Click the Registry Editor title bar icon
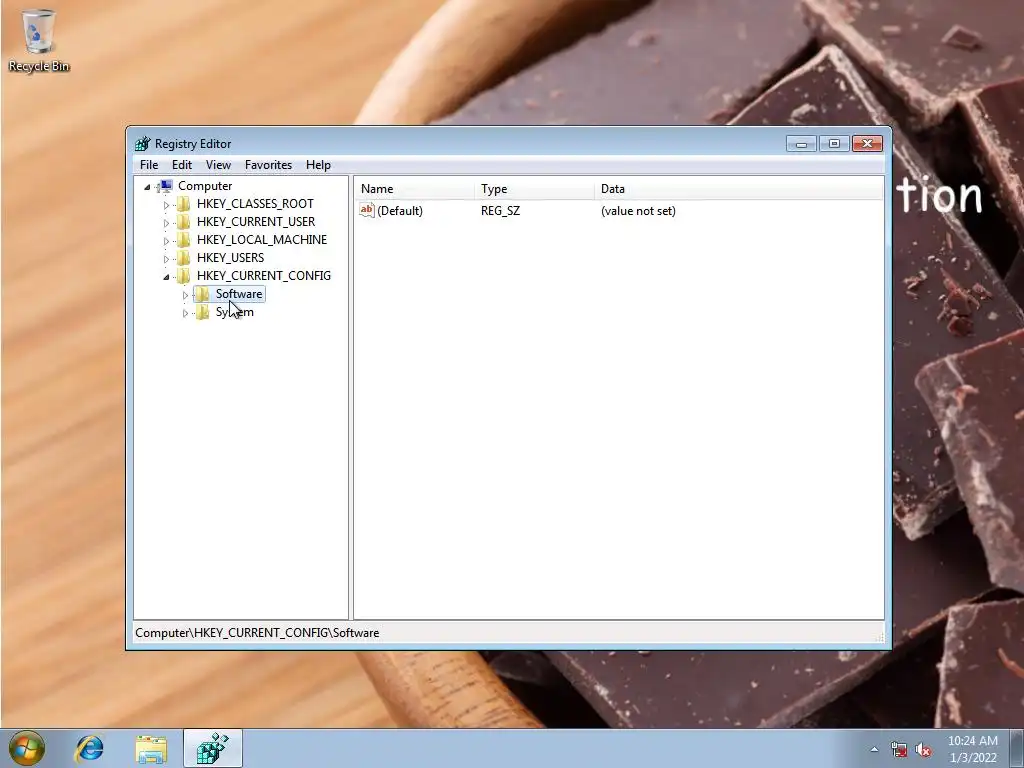The width and height of the screenshot is (1024, 768). coord(142,144)
